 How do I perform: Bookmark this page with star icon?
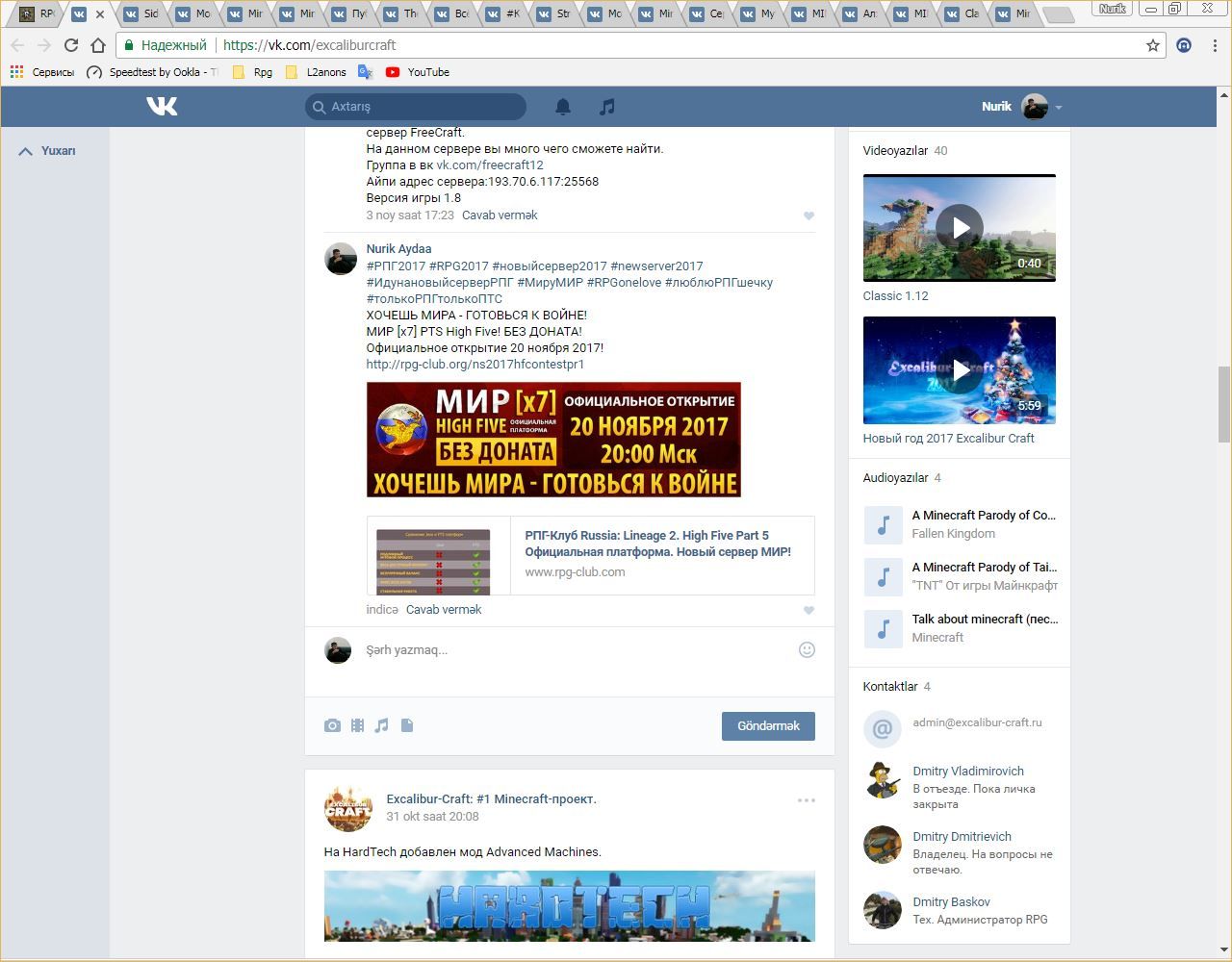(1153, 45)
